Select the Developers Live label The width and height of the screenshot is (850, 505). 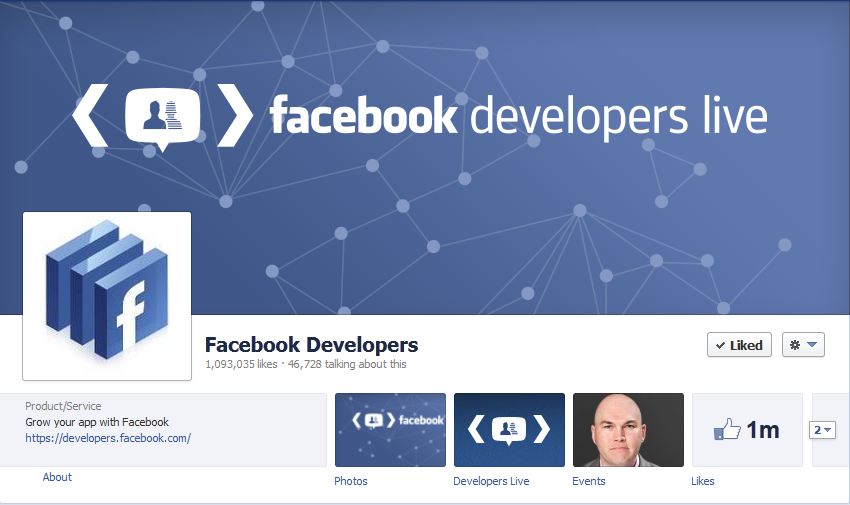(x=491, y=481)
